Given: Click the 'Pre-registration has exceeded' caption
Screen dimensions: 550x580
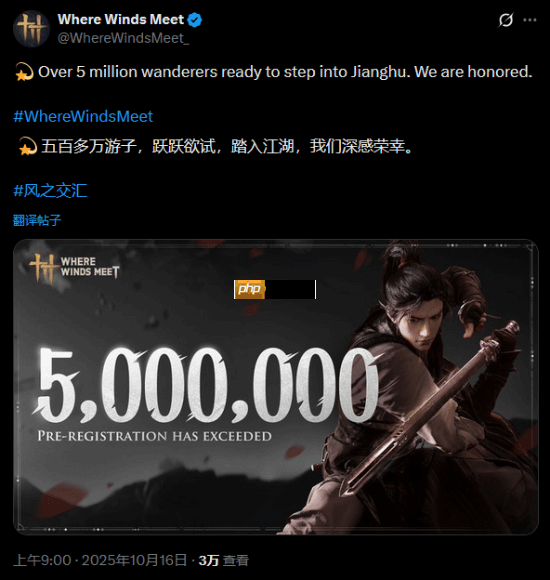Looking at the screenshot, I should pyautogui.click(x=155, y=436).
